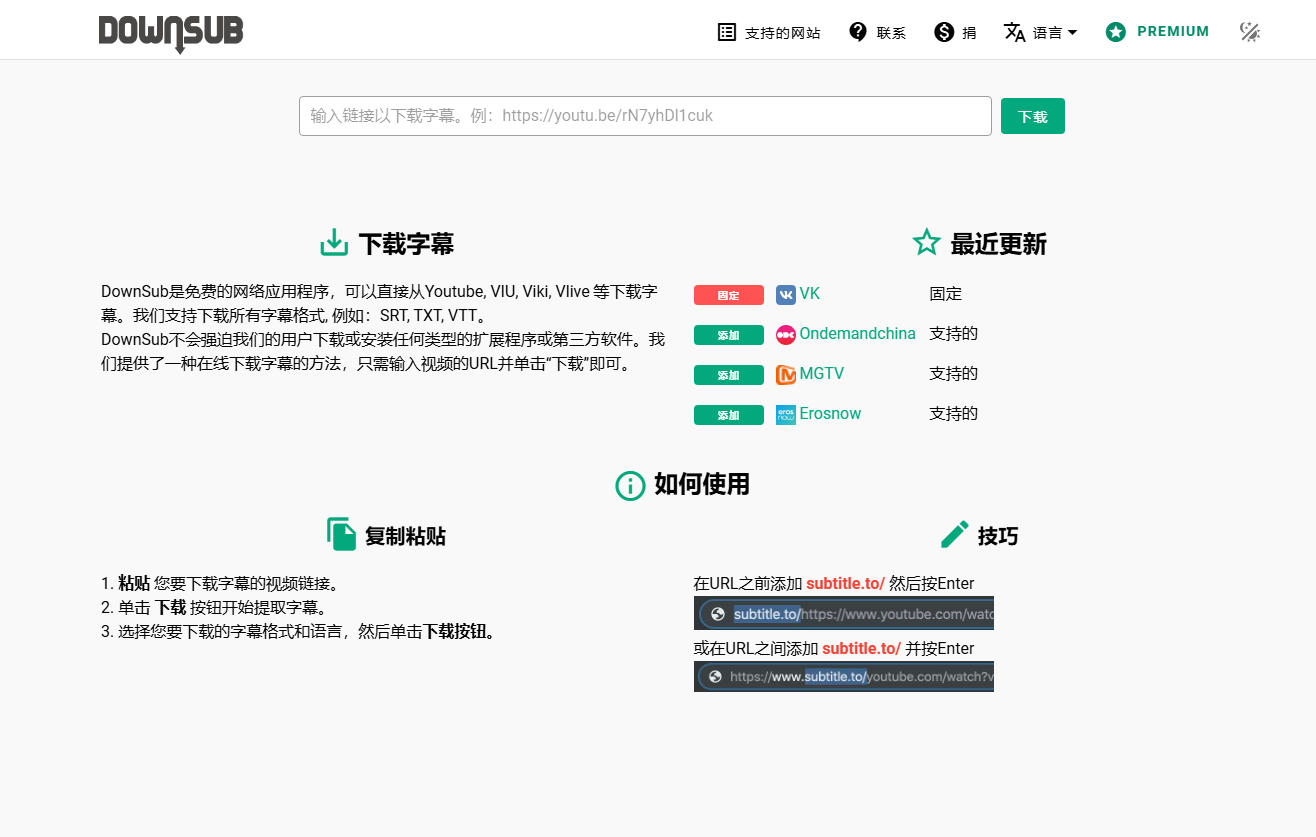
Task: Click the 添加 badge beside Ondemandchina
Action: [729, 335]
